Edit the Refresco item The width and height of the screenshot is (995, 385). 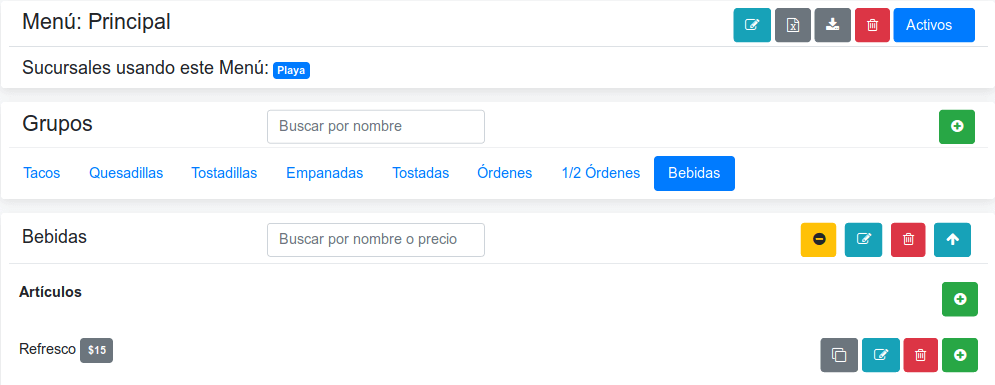point(881,355)
